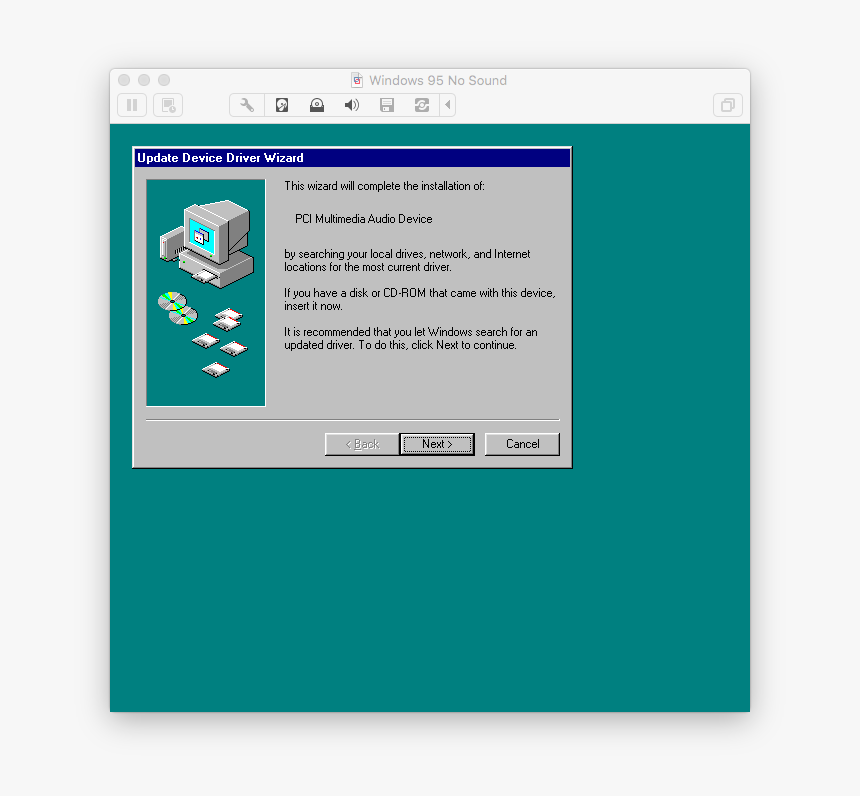
Task: Select the Update Device Driver Wizard title bar
Action: (x=350, y=157)
